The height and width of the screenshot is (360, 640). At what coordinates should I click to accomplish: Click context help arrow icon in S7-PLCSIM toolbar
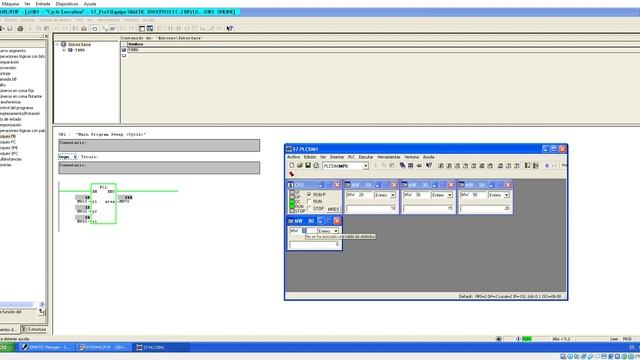(429, 165)
